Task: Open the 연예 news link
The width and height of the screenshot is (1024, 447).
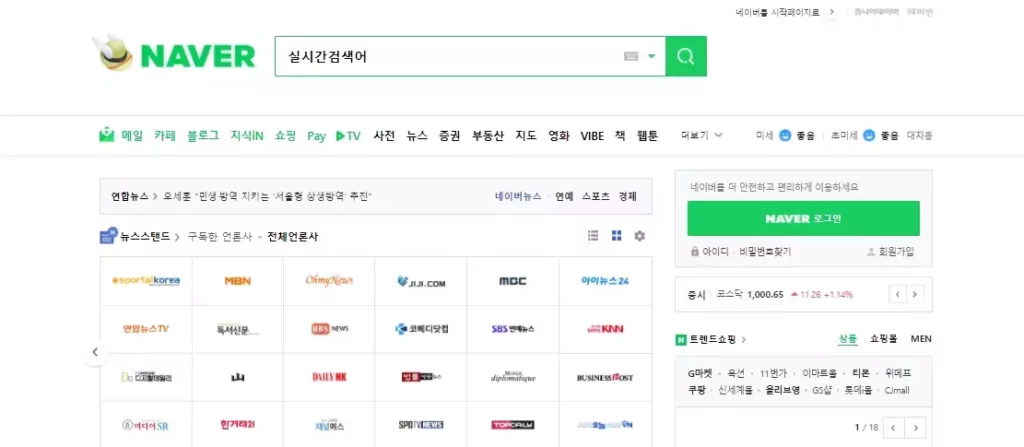Action: 564,196
